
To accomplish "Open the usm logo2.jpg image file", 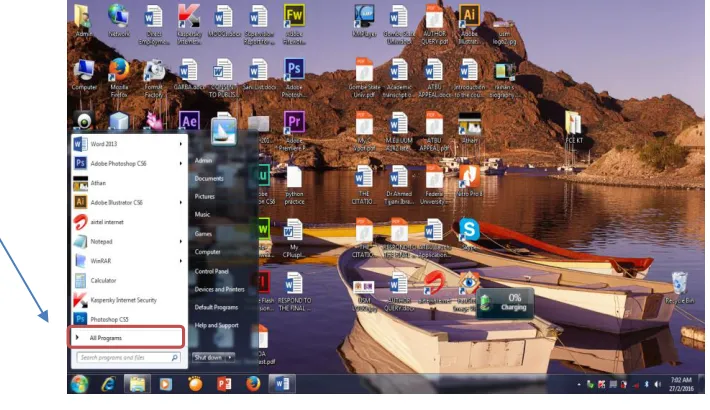I will pos(504,30).
